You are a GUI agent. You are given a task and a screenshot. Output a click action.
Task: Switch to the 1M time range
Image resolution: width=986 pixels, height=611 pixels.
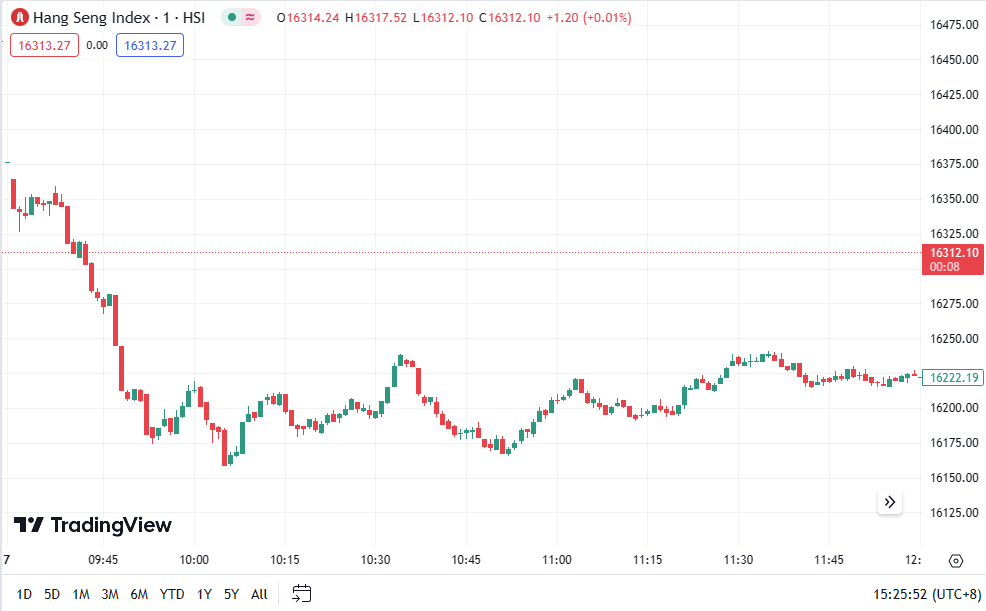(x=81, y=594)
